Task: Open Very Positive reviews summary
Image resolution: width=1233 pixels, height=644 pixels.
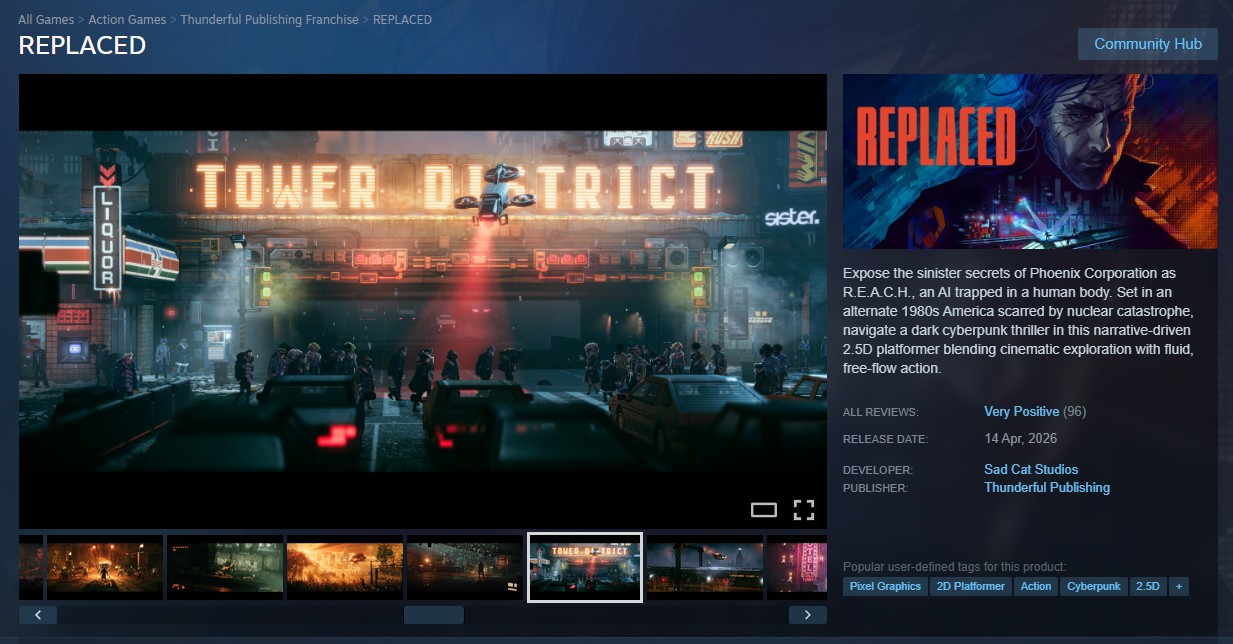Action: pos(1021,412)
